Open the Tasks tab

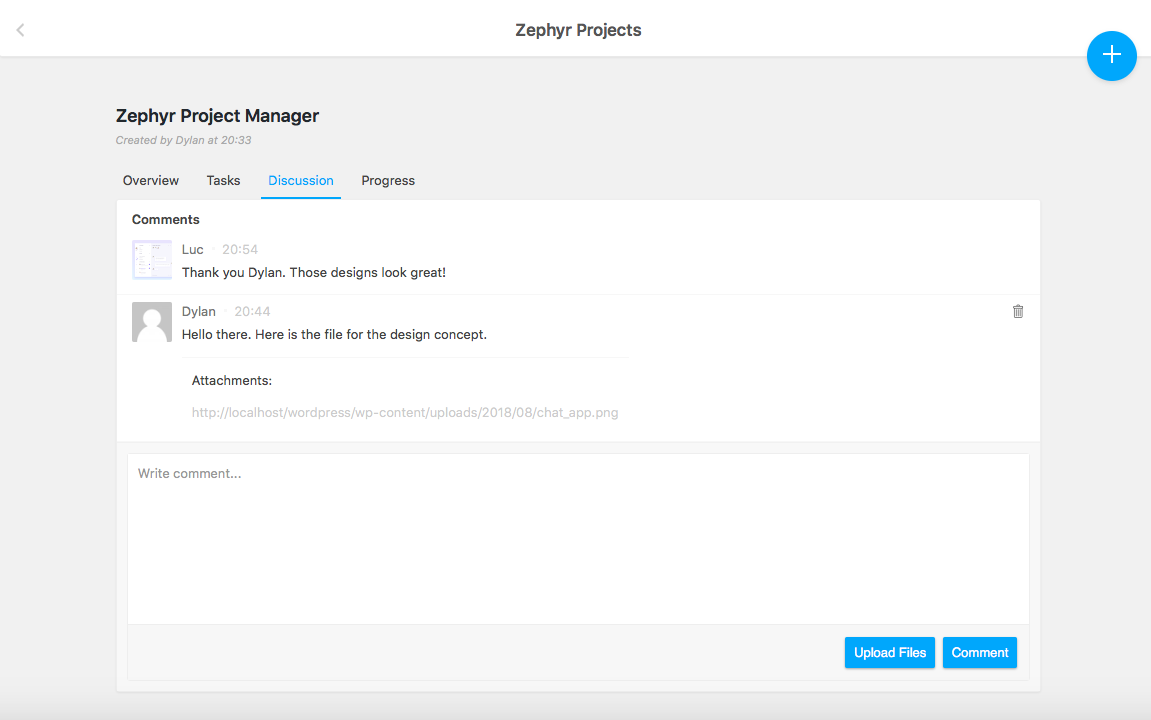[223, 181]
